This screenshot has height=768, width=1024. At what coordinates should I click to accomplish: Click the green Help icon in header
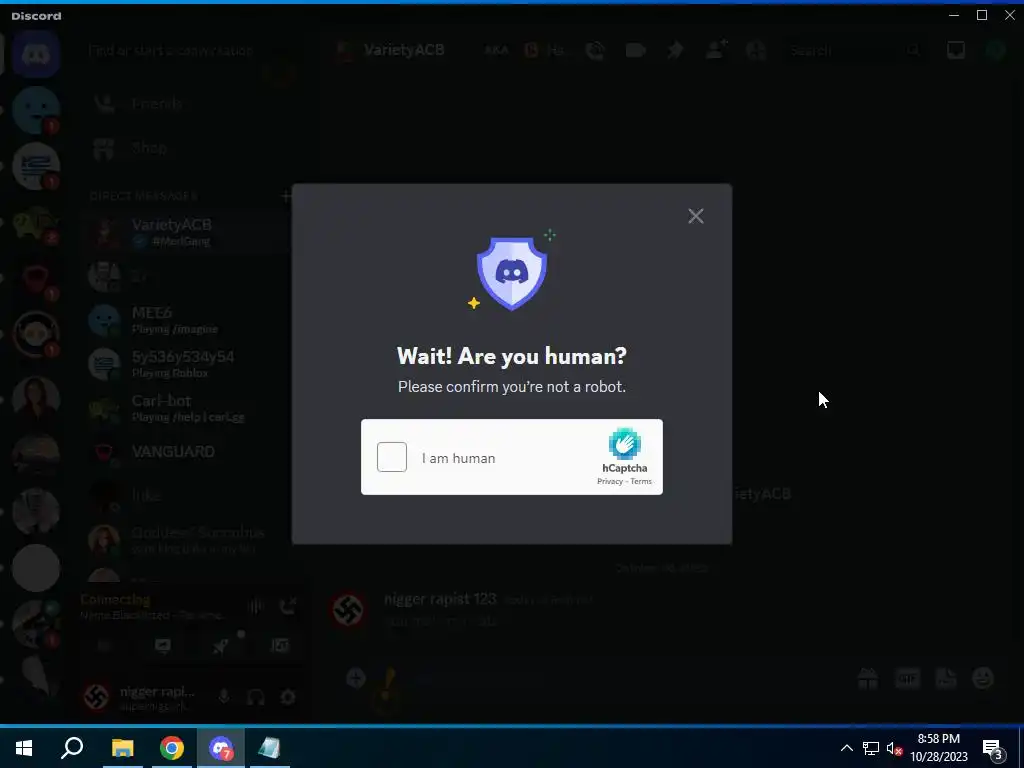[995, 50]
